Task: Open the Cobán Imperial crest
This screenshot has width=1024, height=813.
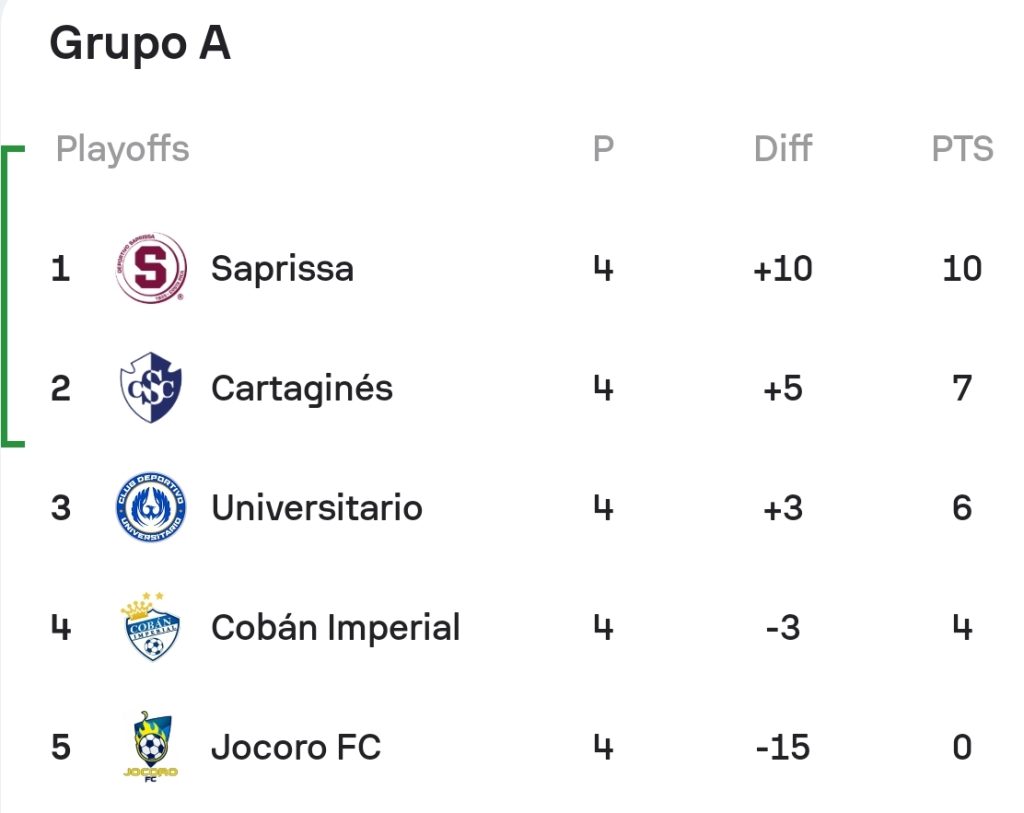Action: [151, 627]
